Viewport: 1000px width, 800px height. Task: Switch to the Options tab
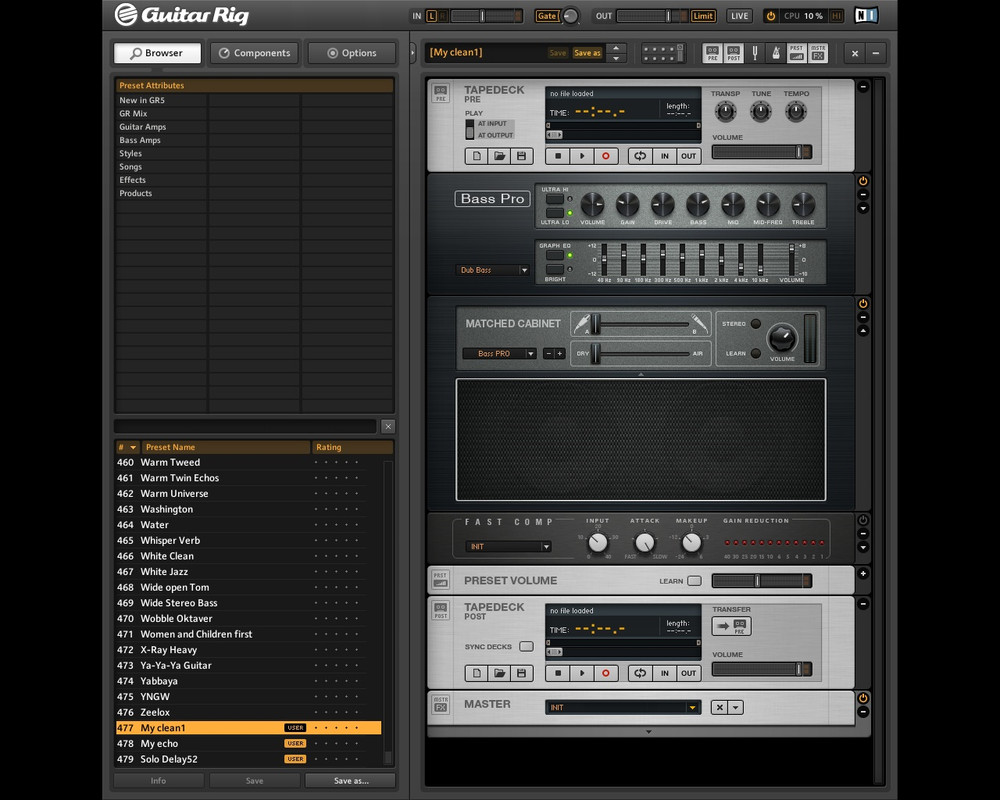[x=351, y=53]
